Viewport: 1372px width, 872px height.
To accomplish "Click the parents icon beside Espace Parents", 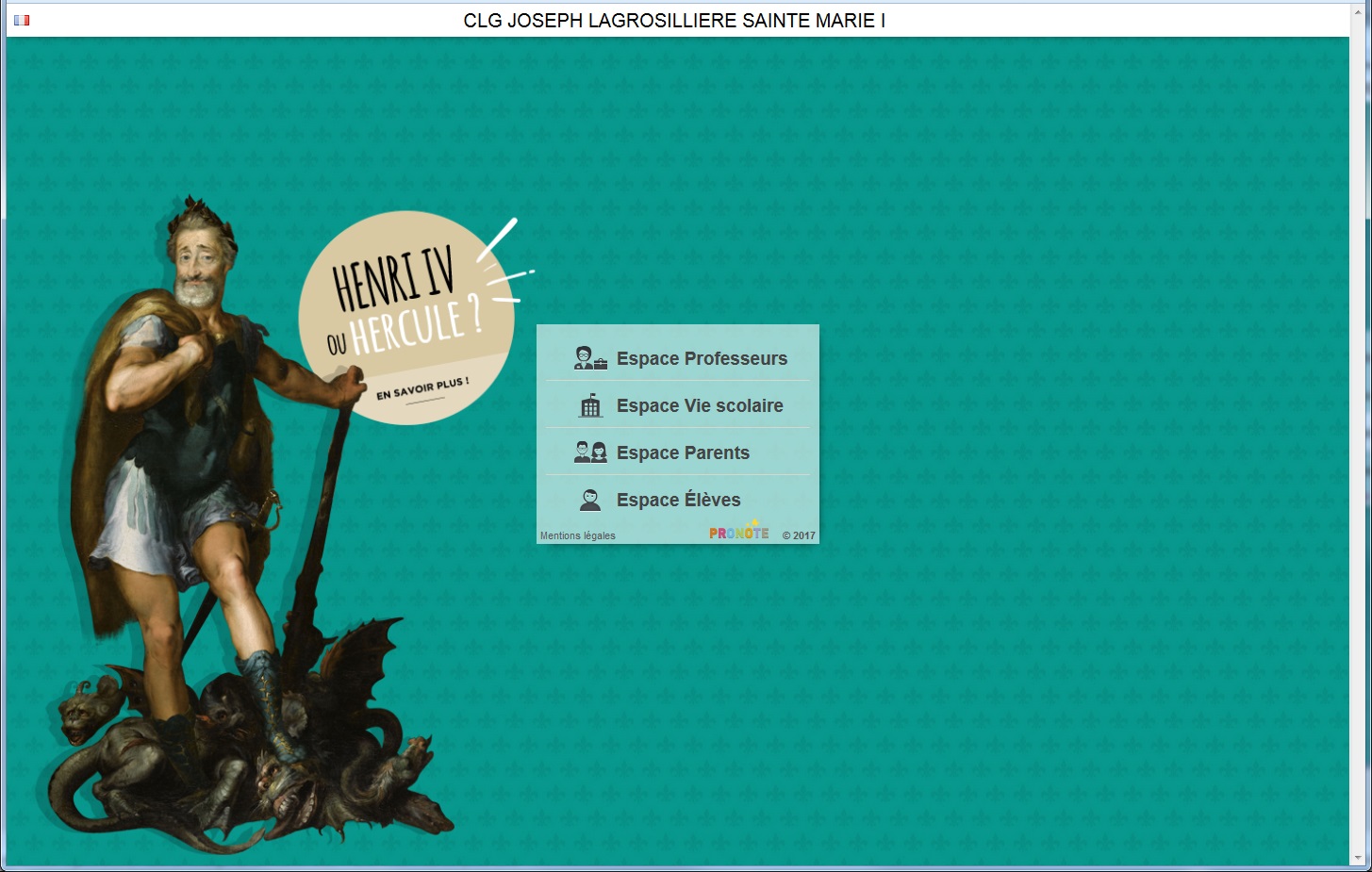I will 590,452.
